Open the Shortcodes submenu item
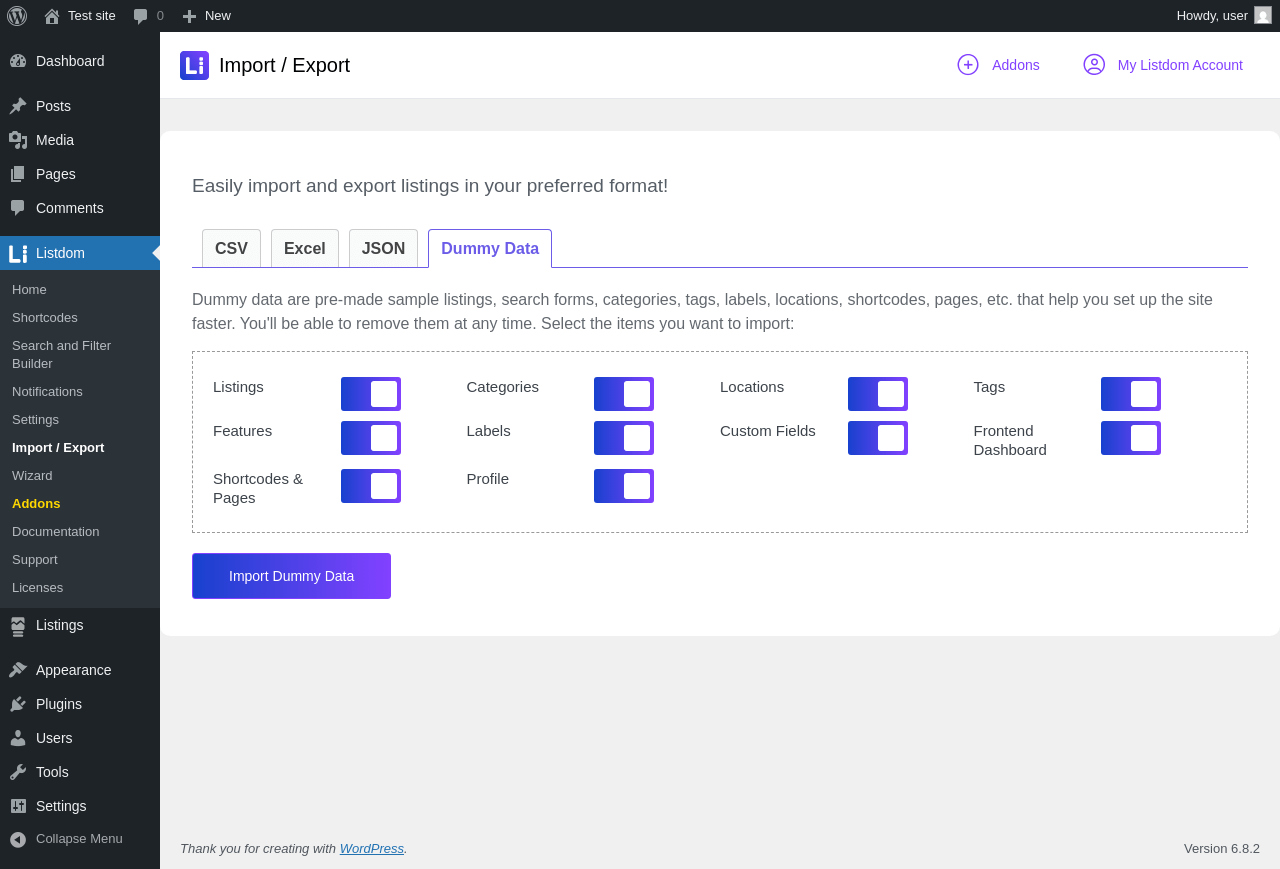 coord(80,318)
